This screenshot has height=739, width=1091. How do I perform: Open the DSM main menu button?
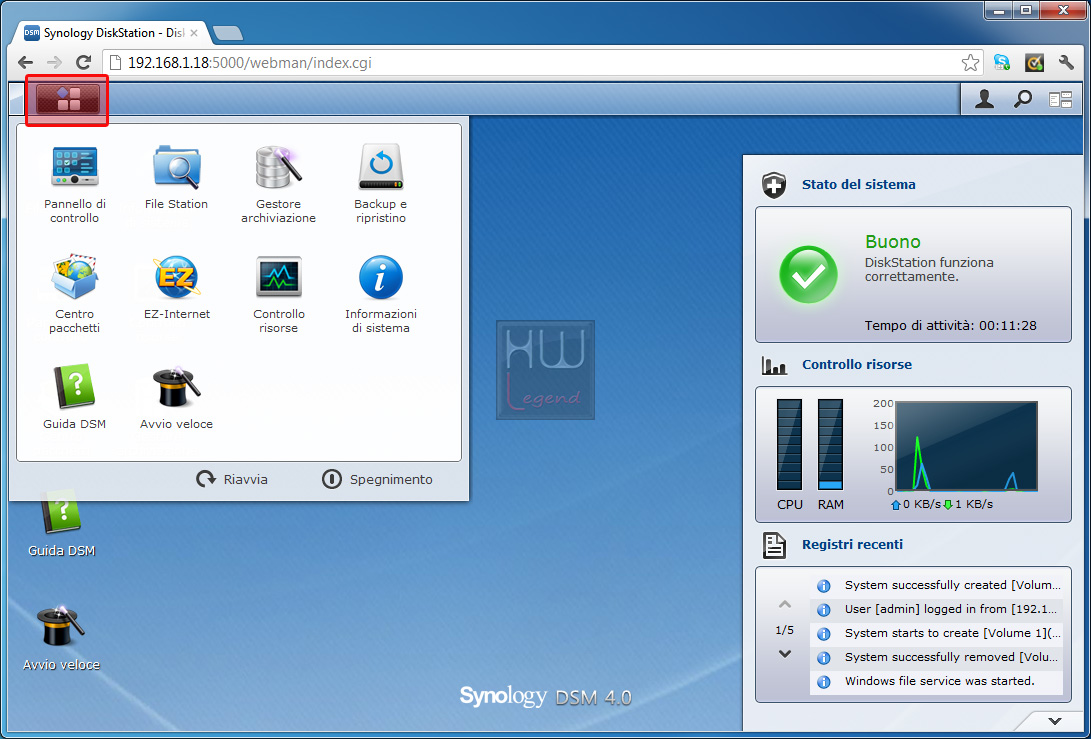tap(67, 100)
